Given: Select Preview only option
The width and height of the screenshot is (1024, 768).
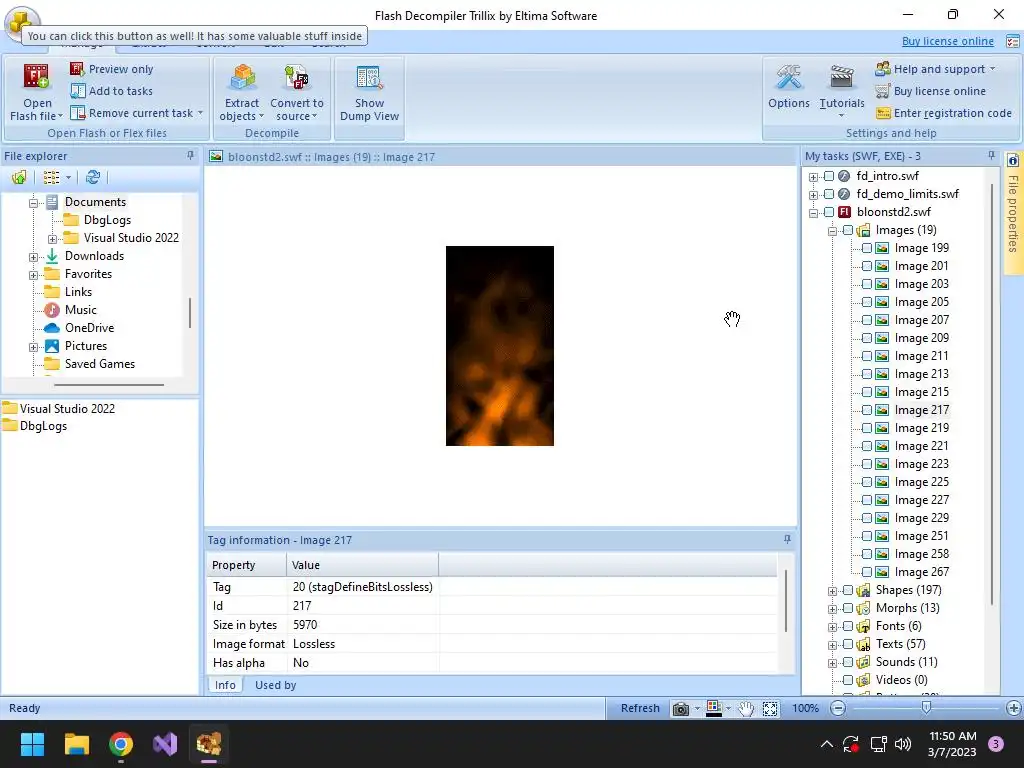Looking at the screenshot, I should [112, 69].
